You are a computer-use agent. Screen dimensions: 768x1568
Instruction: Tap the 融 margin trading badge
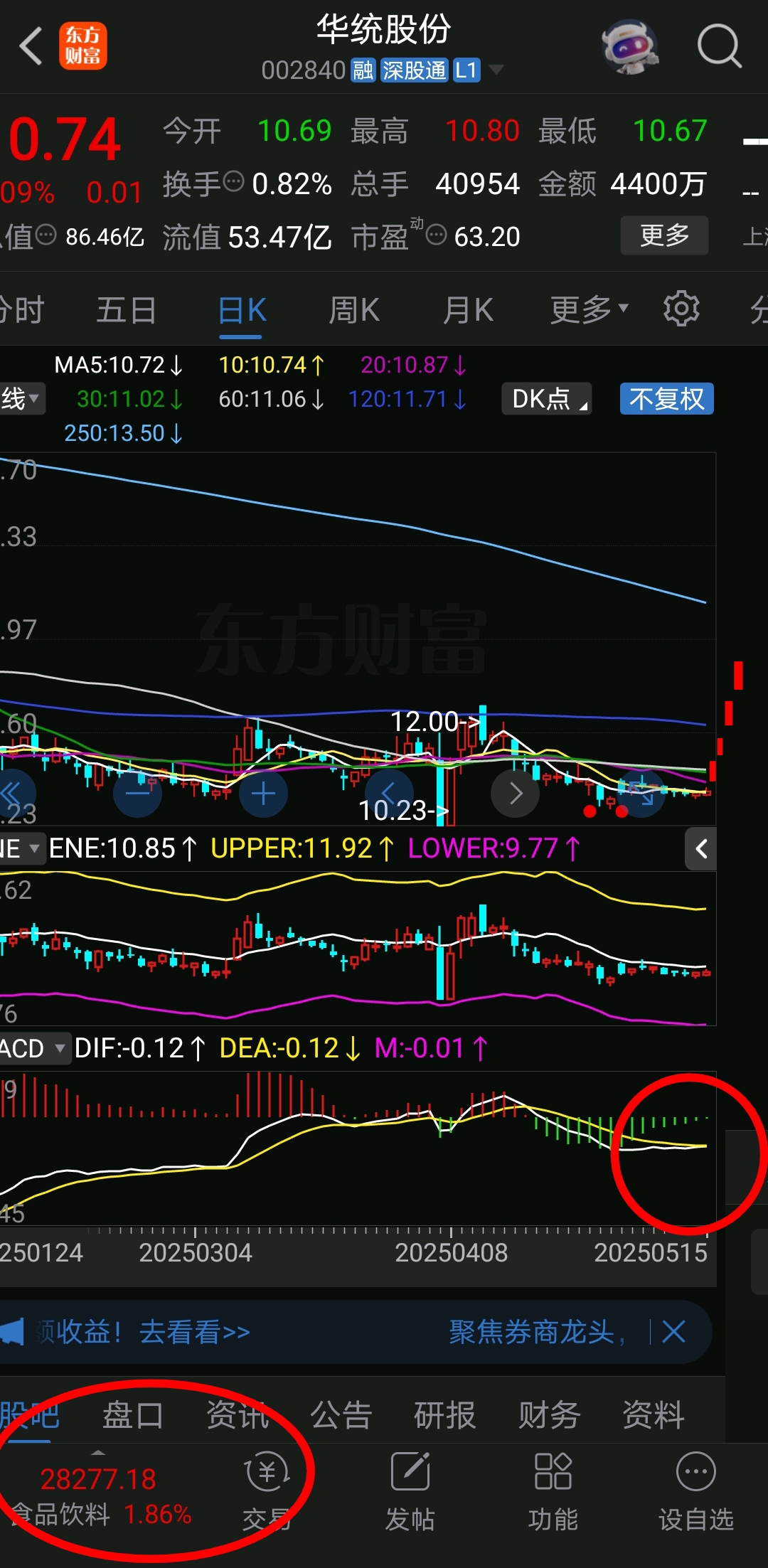[x=363, y=70]
